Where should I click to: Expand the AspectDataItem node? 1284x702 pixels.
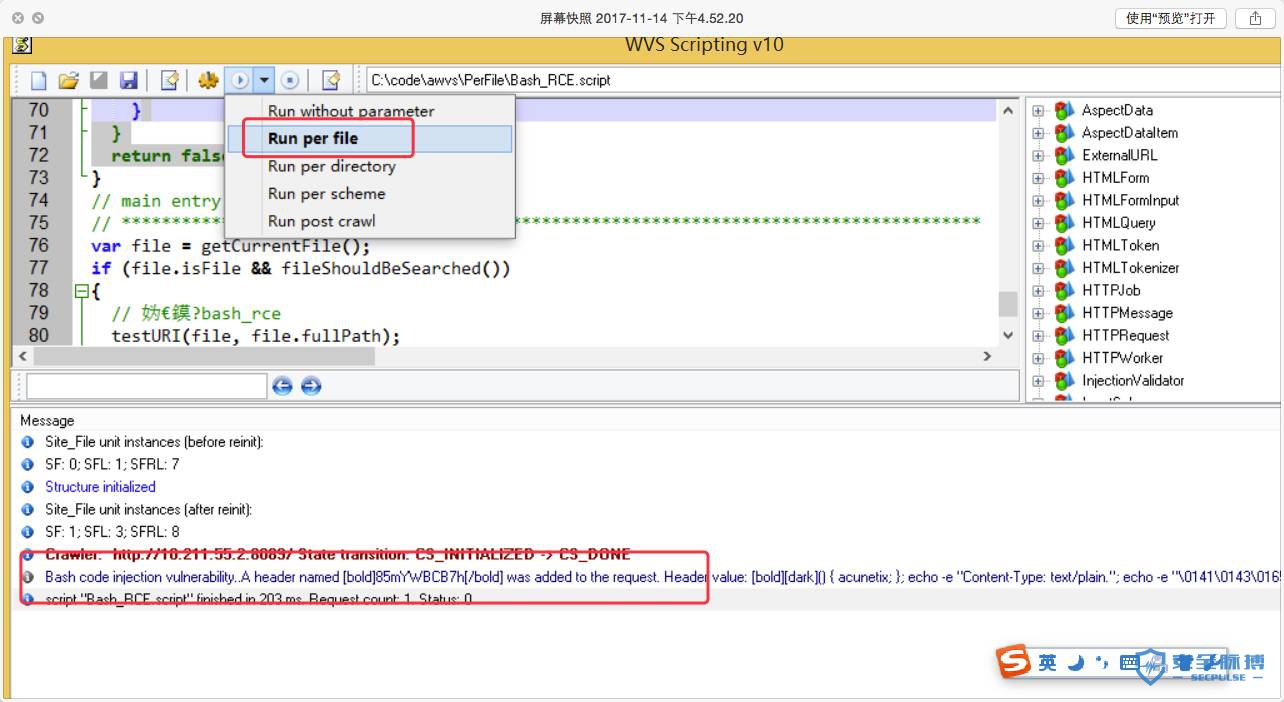(x=1038, y=133)
